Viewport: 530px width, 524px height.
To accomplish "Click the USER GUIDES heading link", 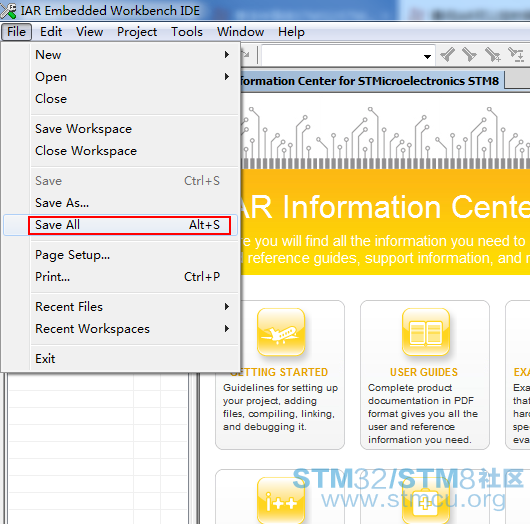I will 424,372.
